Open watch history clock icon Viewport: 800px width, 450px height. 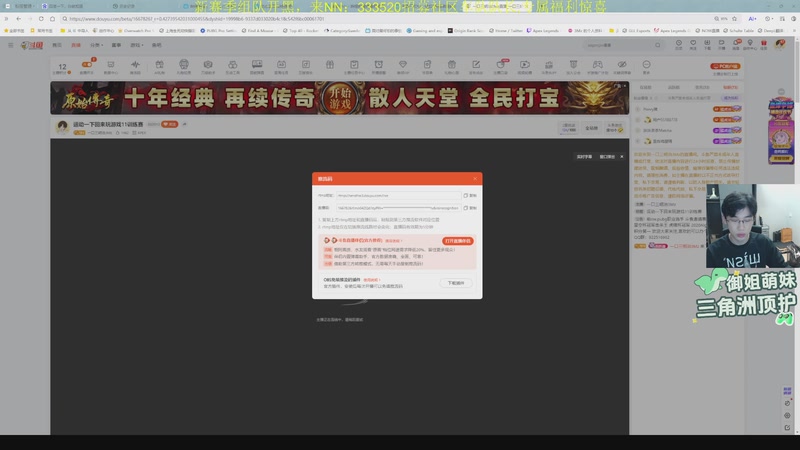(679, 45)
